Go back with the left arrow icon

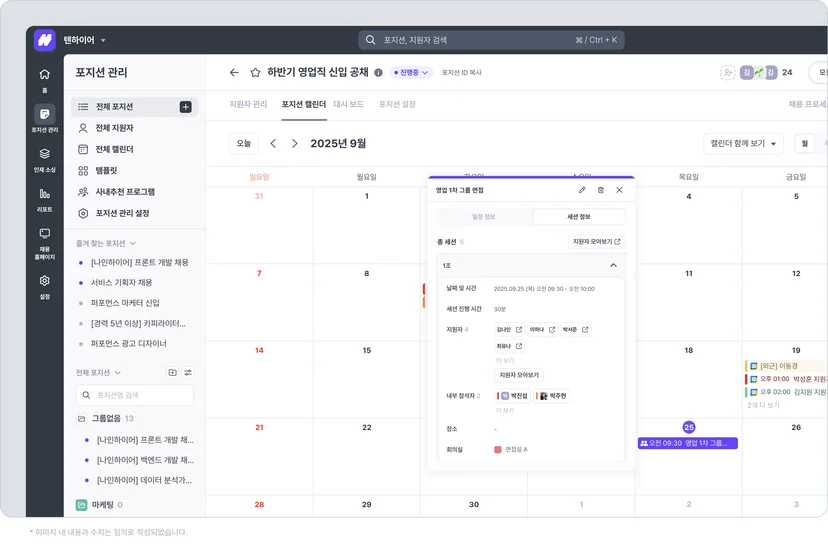pyautogui.click(x=234, y=72)
